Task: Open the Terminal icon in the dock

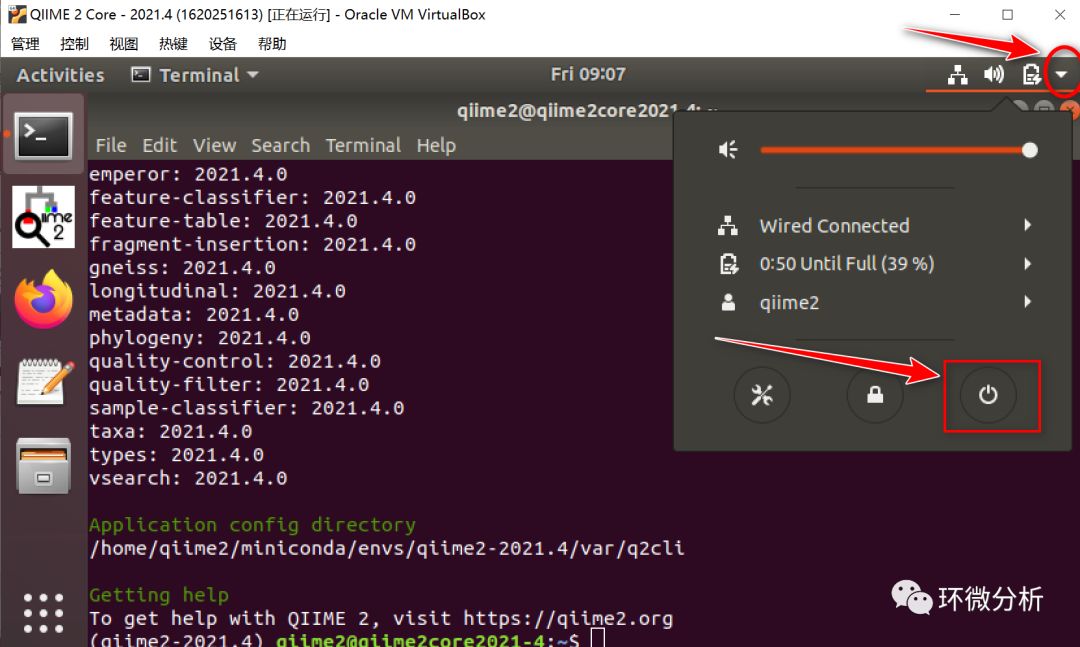Action: [x=43, y=136]
